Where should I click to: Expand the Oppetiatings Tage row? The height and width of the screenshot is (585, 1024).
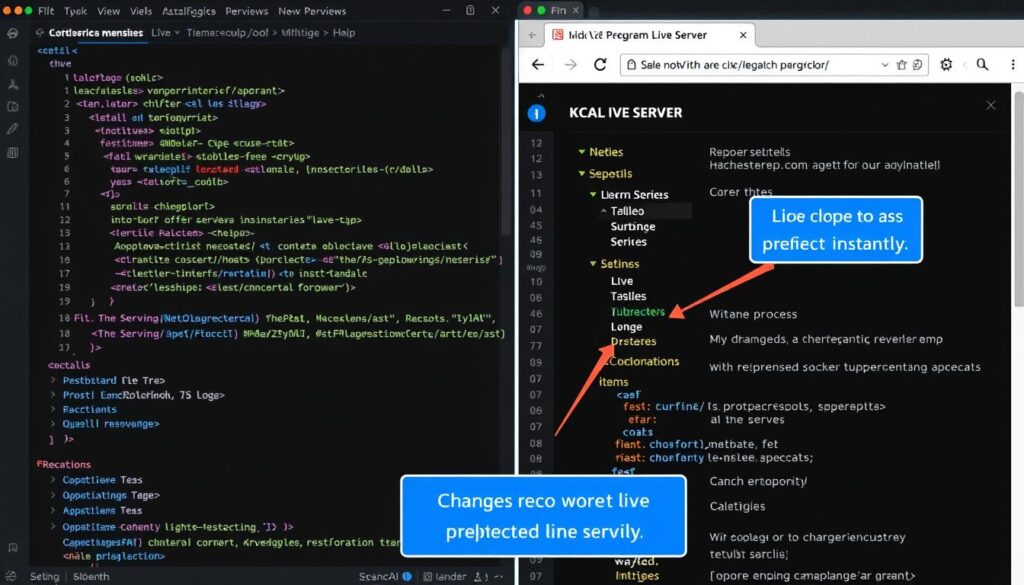coord(53,496)
